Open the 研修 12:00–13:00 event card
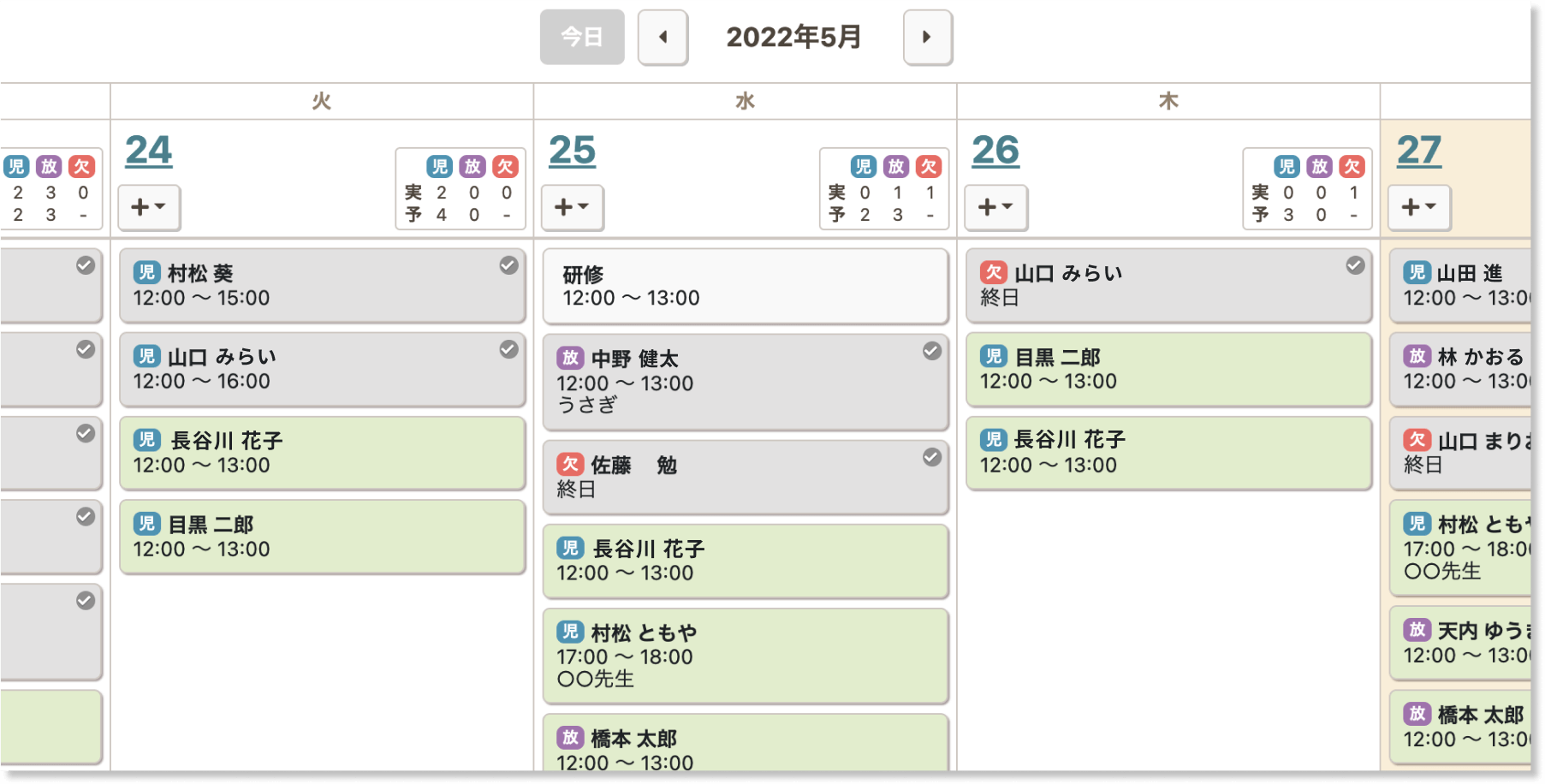 pyautogui.click(x=745, y=287)
